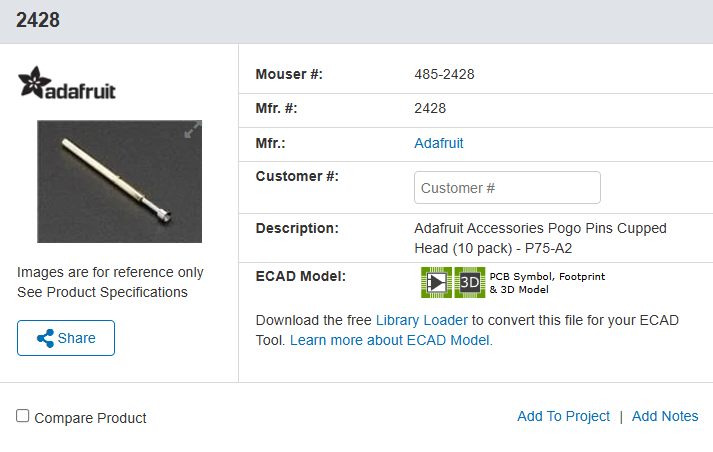Screen dimensions: 713x452
Task: Open the Adafruit manufacturer link
Action: [438, 143]
